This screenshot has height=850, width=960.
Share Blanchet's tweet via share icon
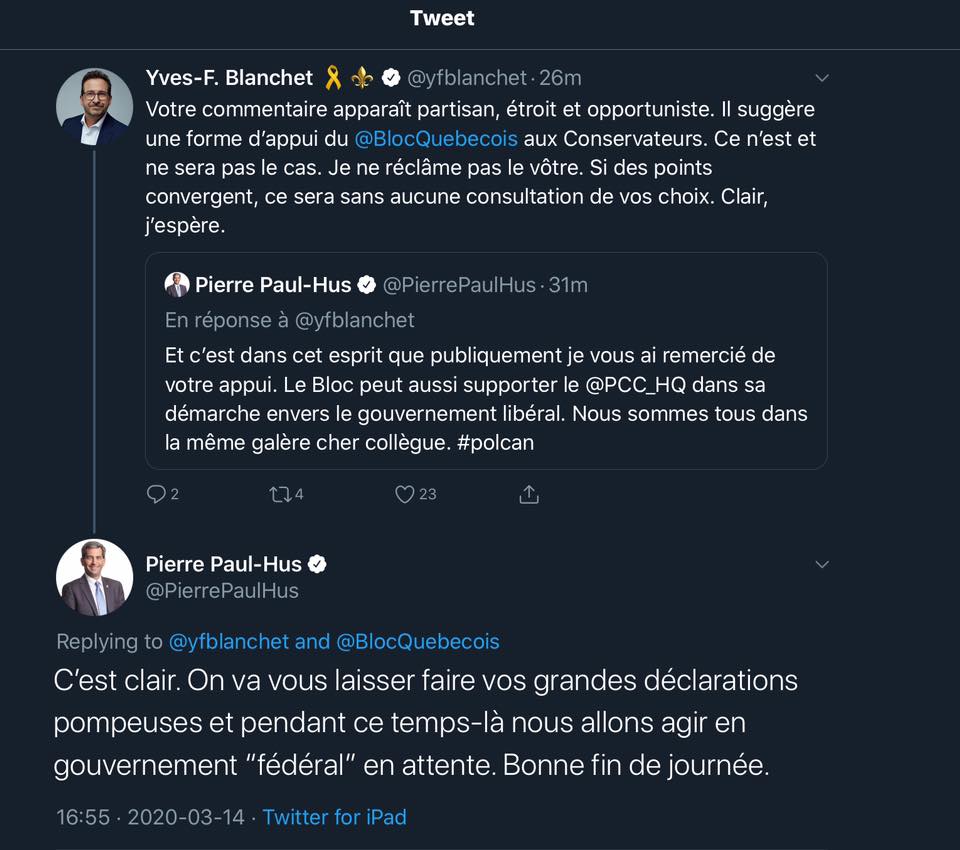click(529, 494)
